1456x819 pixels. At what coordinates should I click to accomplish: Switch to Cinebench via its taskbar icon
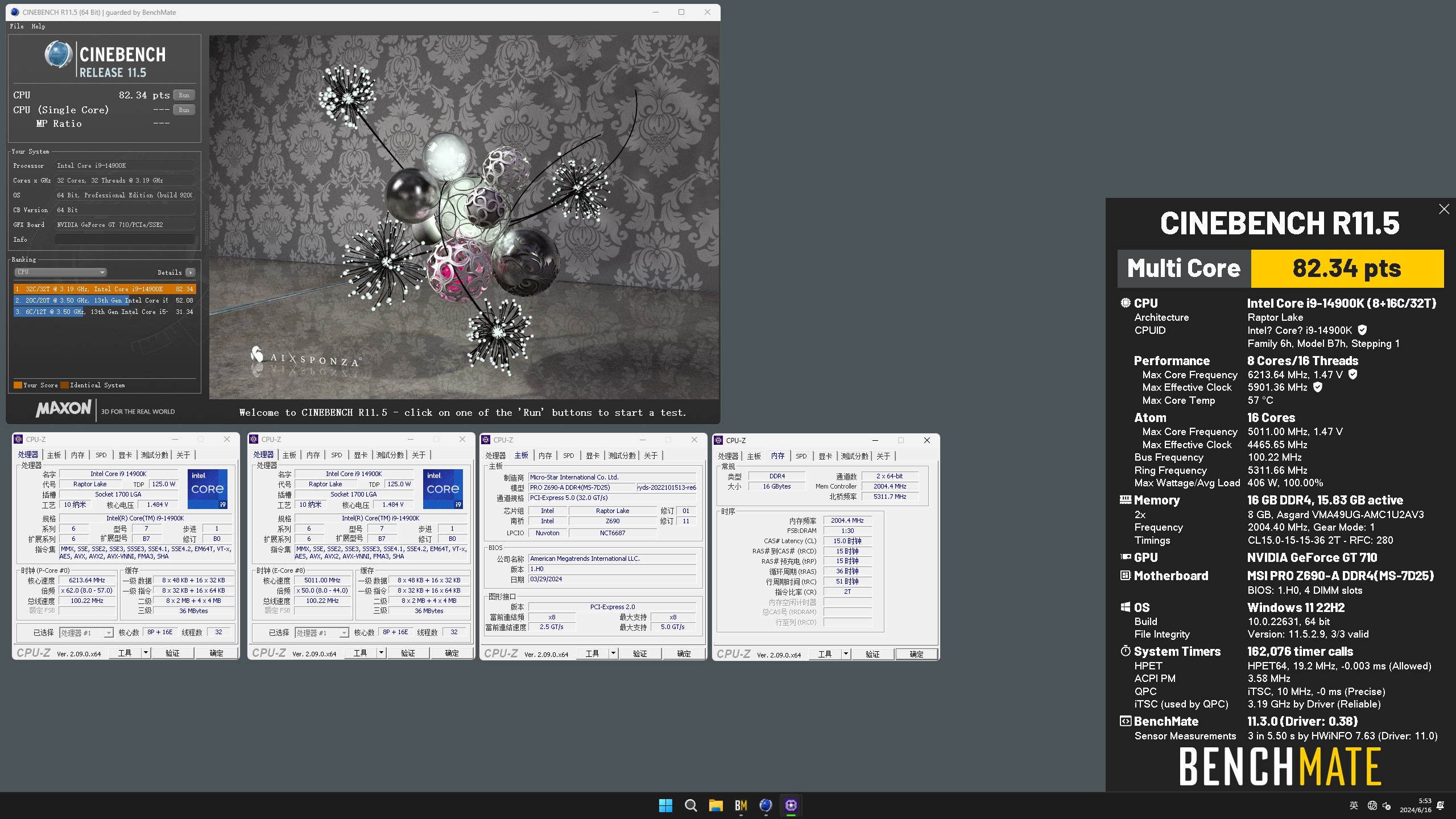[766, 805]
